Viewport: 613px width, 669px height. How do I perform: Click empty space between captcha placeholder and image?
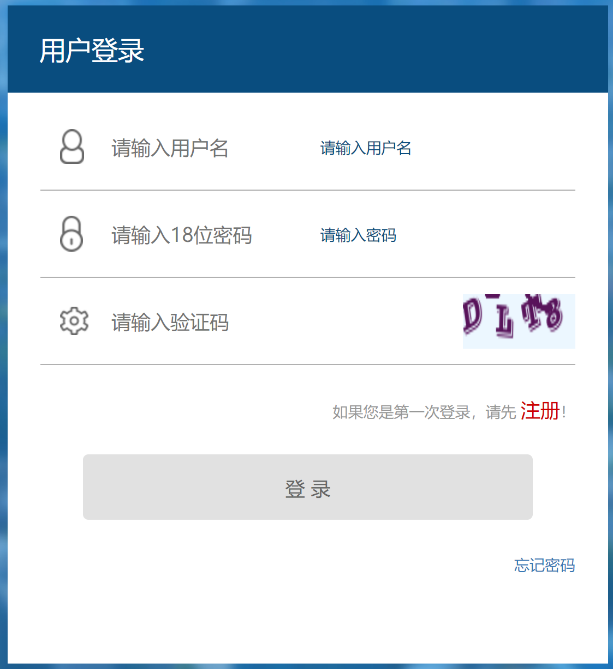tap(346, 322)
